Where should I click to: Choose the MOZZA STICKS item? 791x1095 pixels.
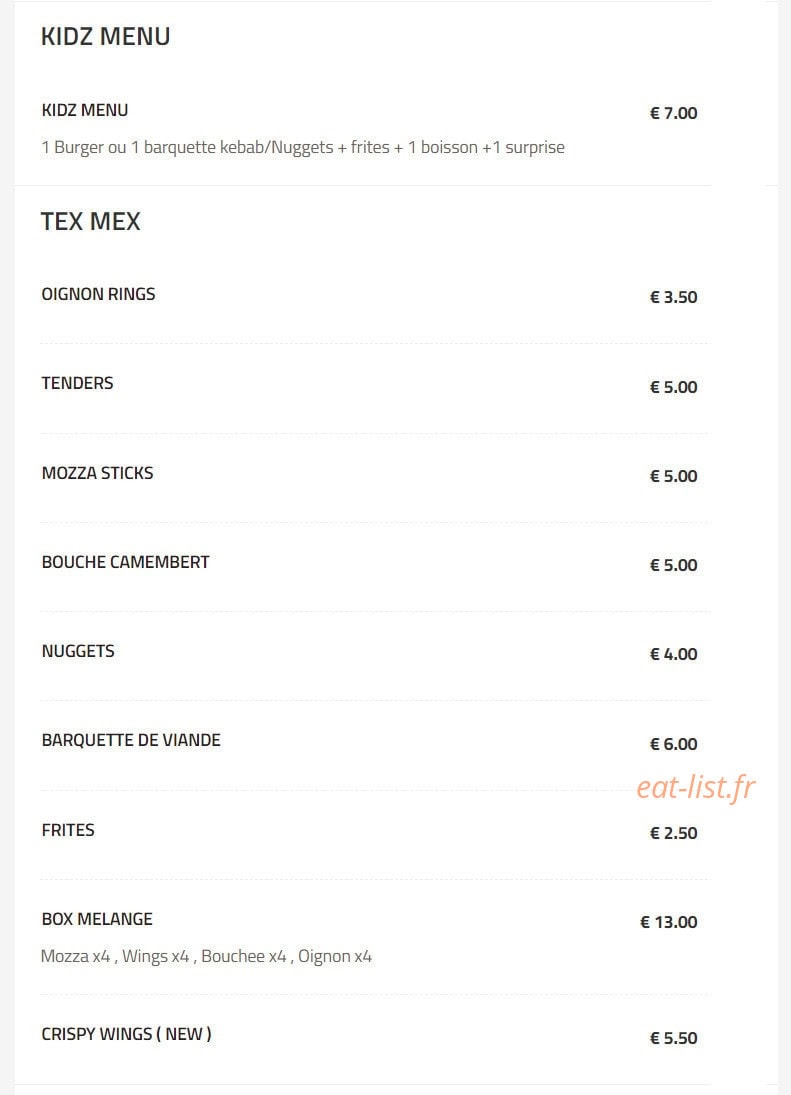98,473
